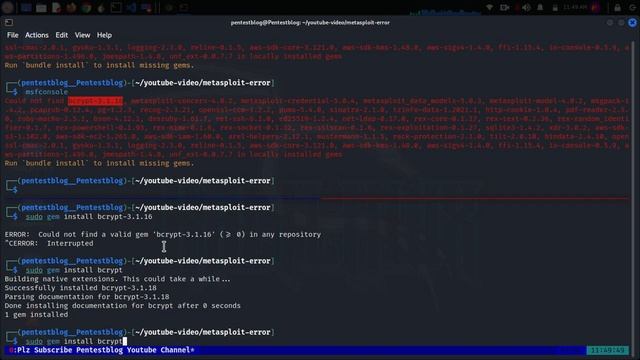Click the 'Could not find a valid gem' error line
This screenshot has height=360, width=640.
tap(163, 234)
